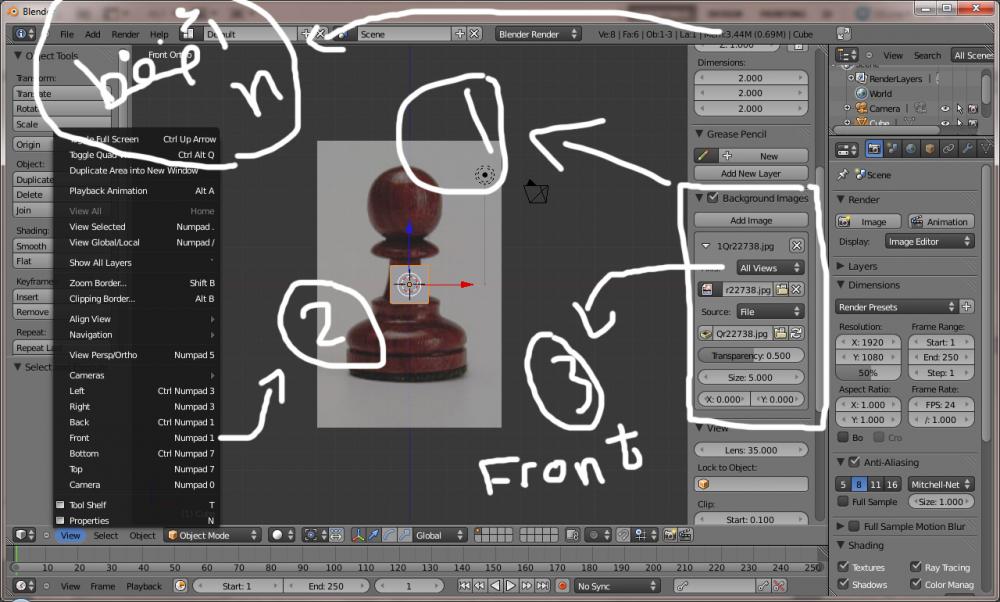Click the Animation render button
1000x602 pixels.
941,221
